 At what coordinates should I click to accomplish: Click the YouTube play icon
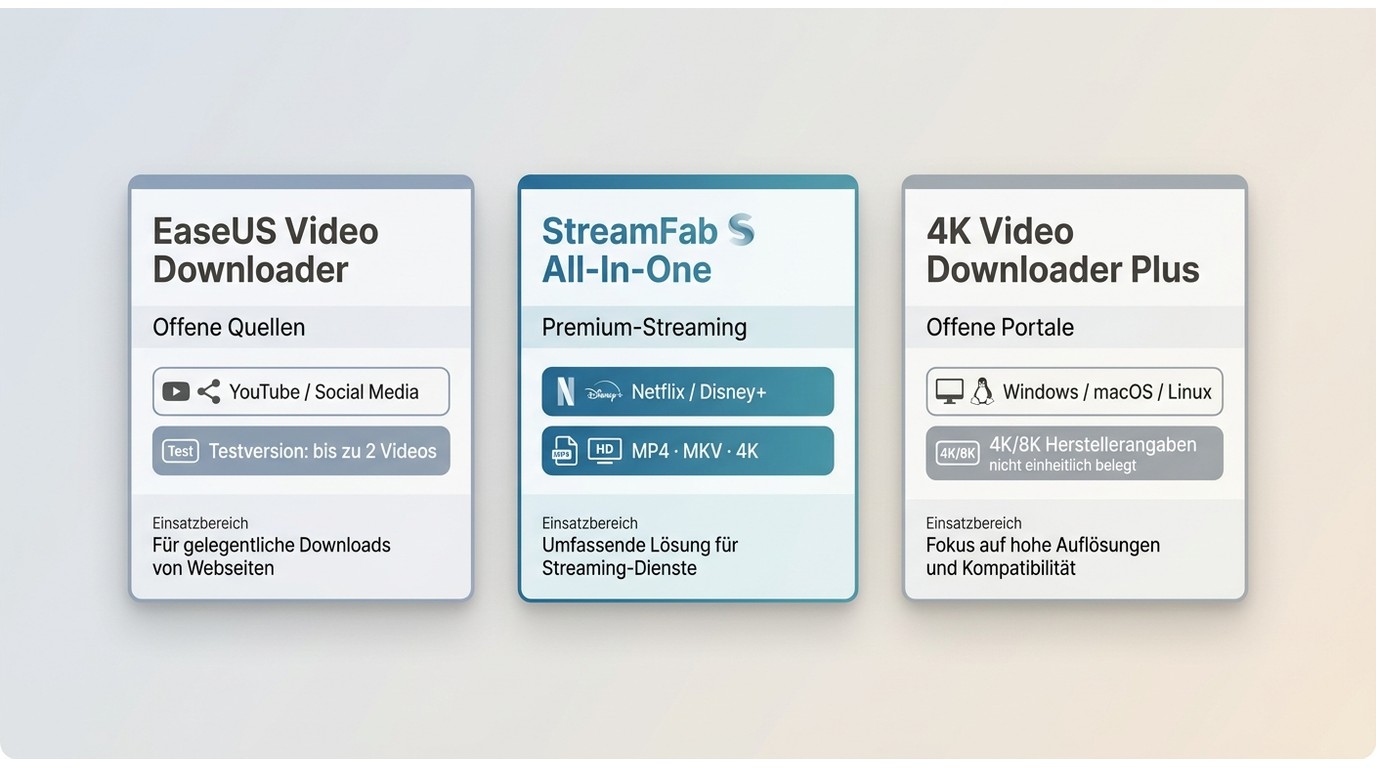(x=176, y=392)
